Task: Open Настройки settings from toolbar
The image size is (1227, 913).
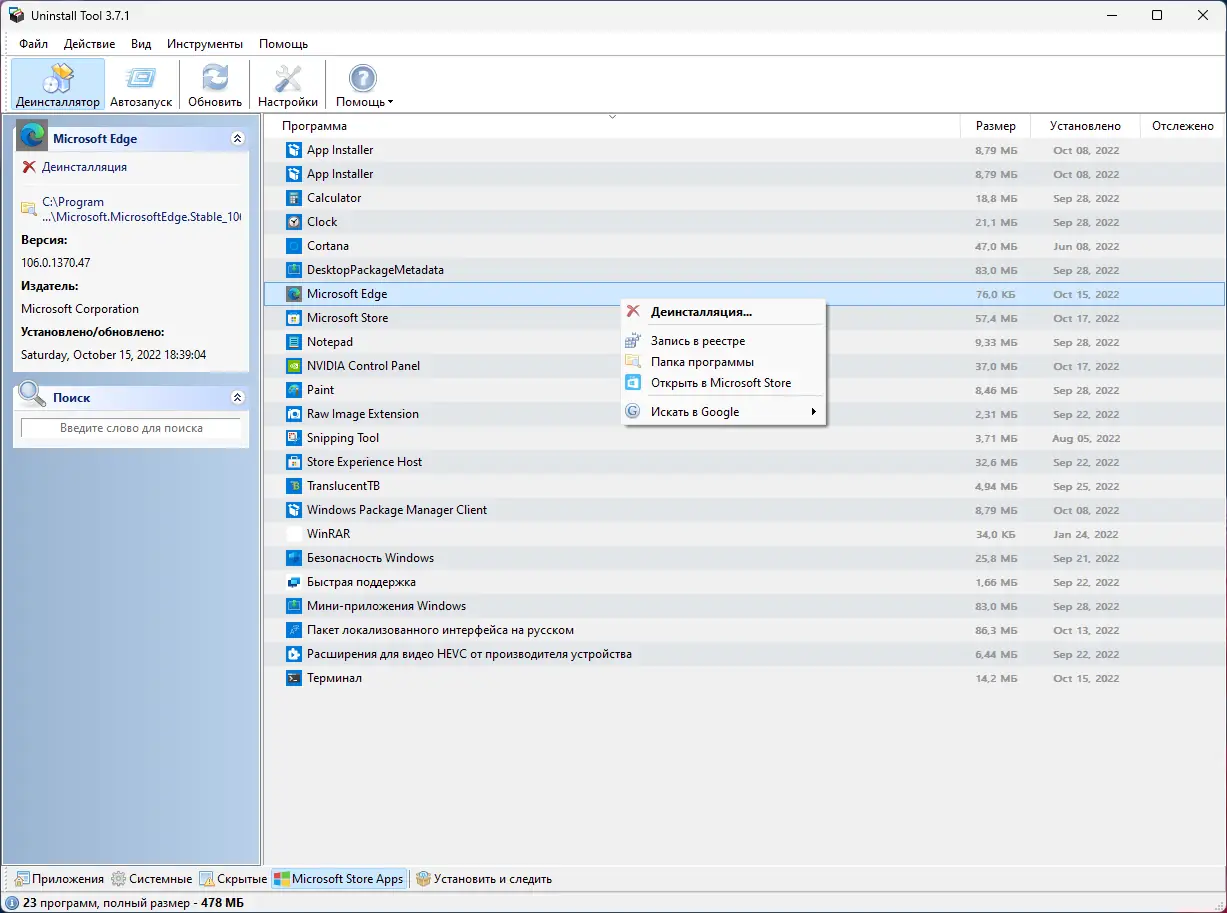Action: click(288, 84)
